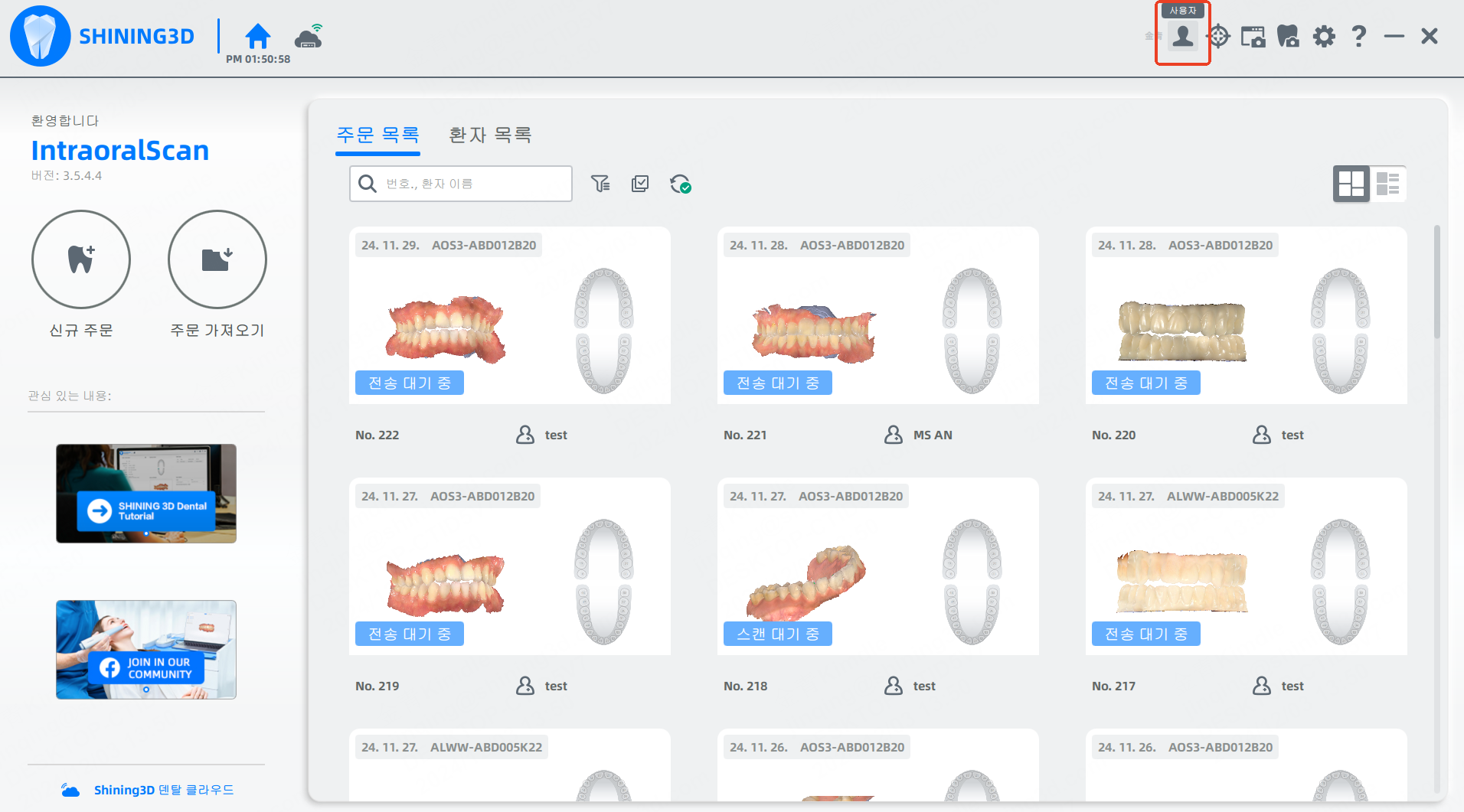Select the 전송 대기 중 status on order 221
The width and height of the screenshot is (1464, 812).
tap(778, 383)
